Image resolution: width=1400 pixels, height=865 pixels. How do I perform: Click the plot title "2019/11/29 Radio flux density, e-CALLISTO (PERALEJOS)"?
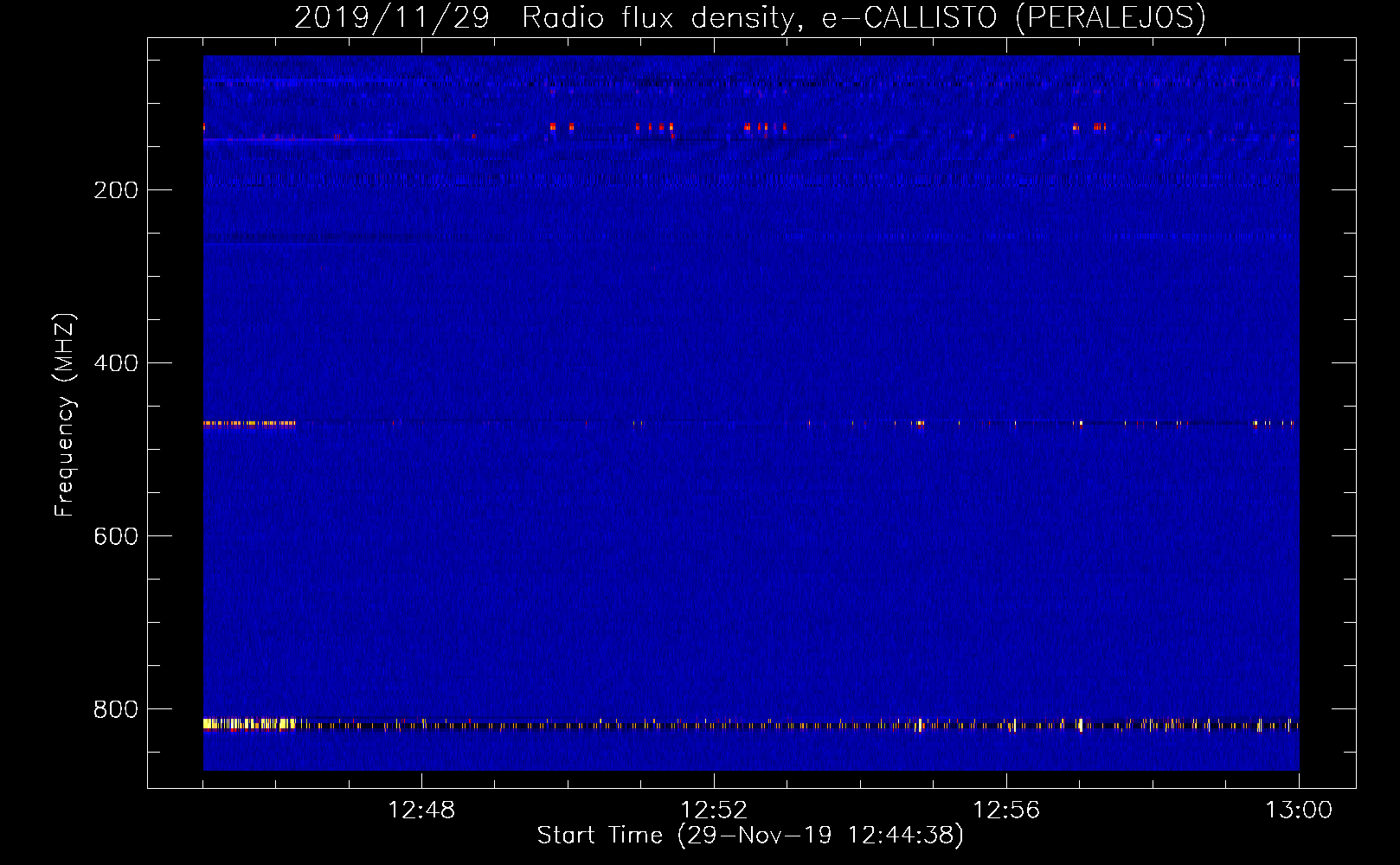(x=750, y=17)
